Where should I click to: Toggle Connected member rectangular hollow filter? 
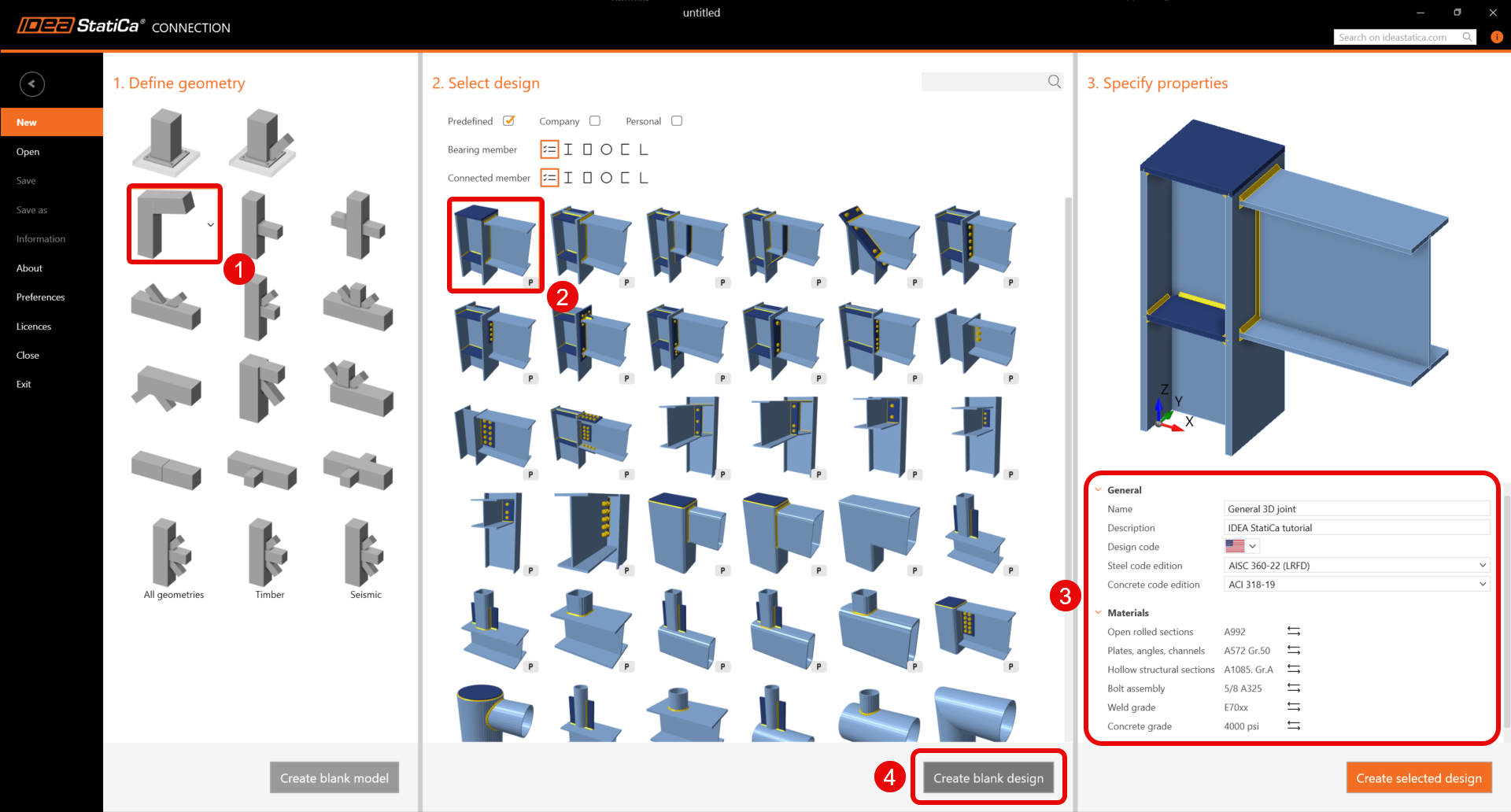pyautogui.click(x=587, y=178)
